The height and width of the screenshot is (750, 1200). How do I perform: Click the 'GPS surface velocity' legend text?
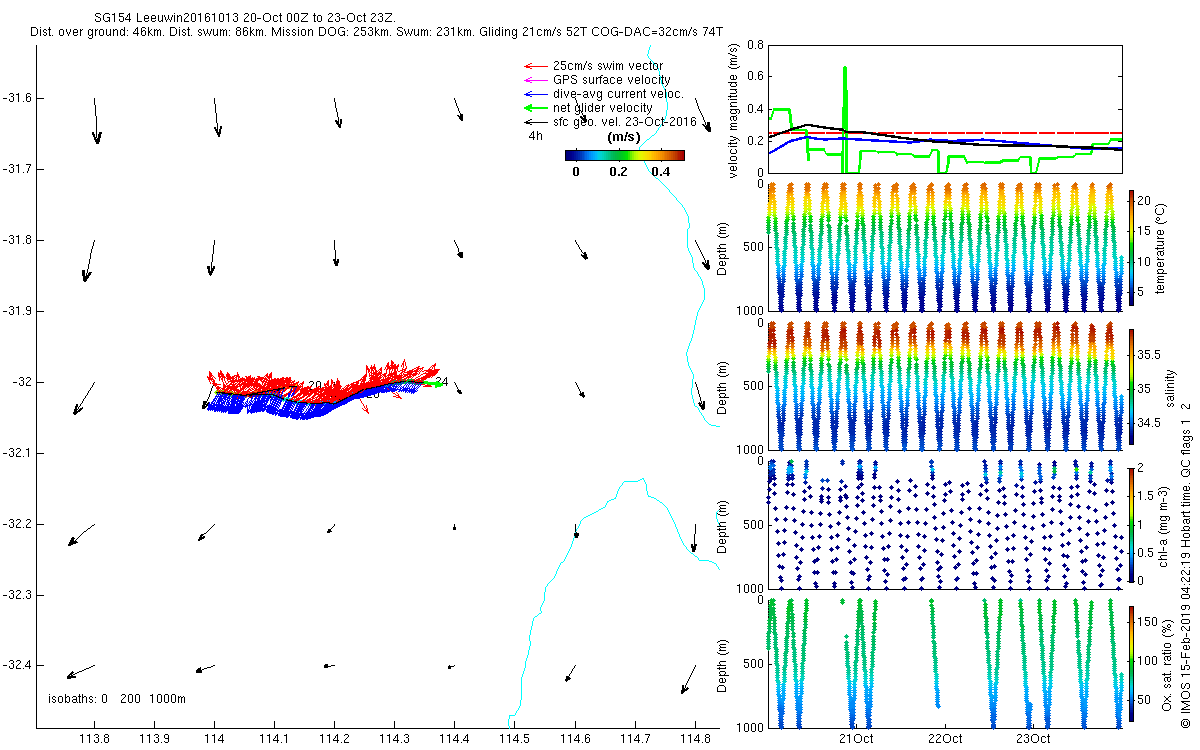tap(611, 80)
